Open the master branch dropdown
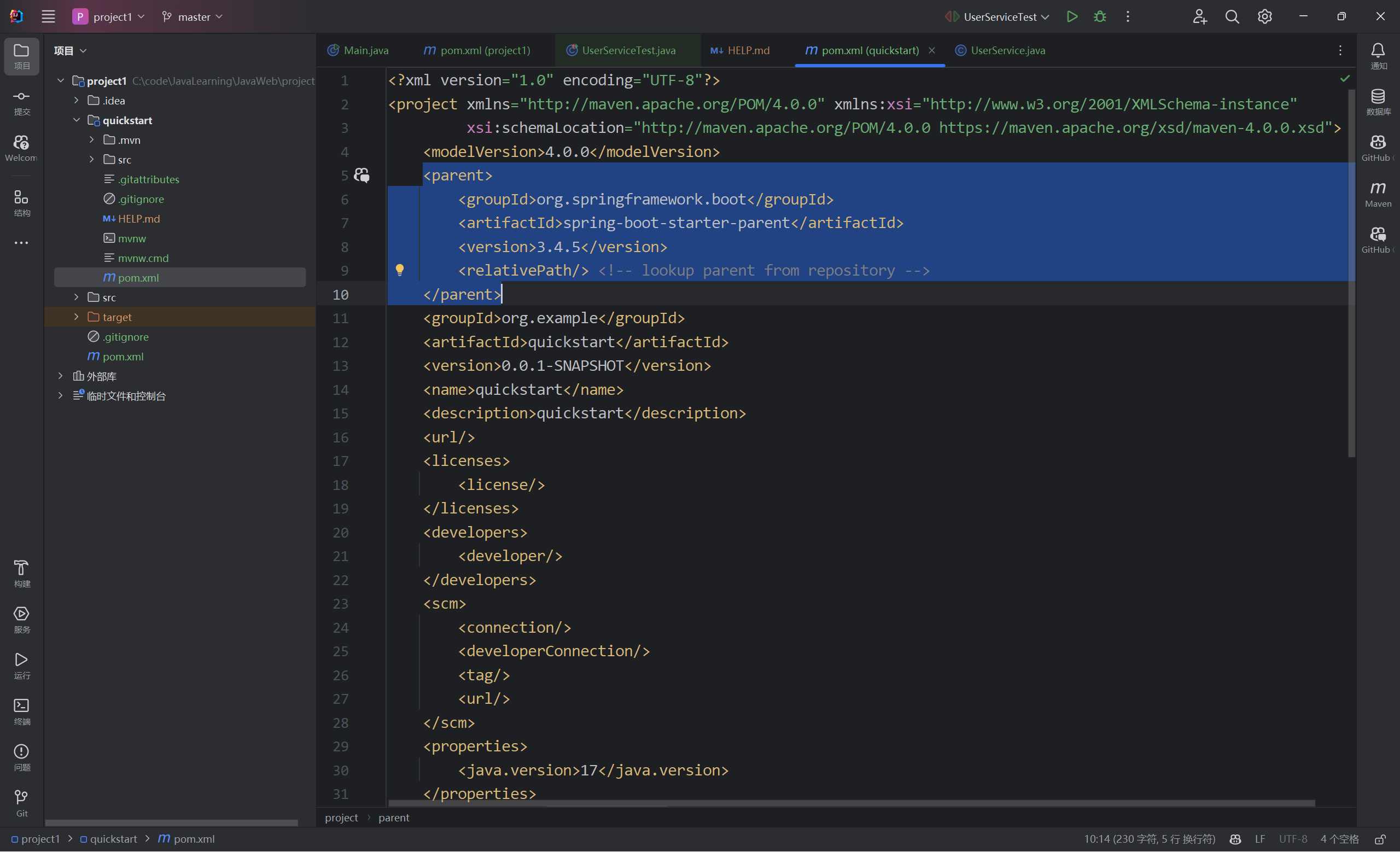The height and width of the screenshot is (852, 1400). pos(192,16)
